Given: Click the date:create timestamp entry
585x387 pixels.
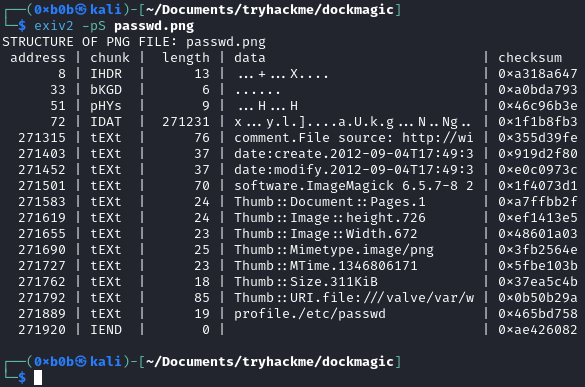Looking at the screenshot, I should point(354,153).
